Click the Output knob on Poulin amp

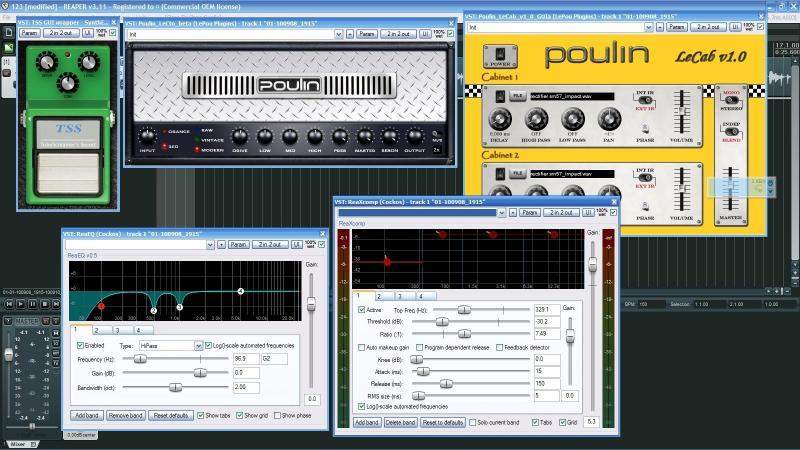tap(414, 136)
